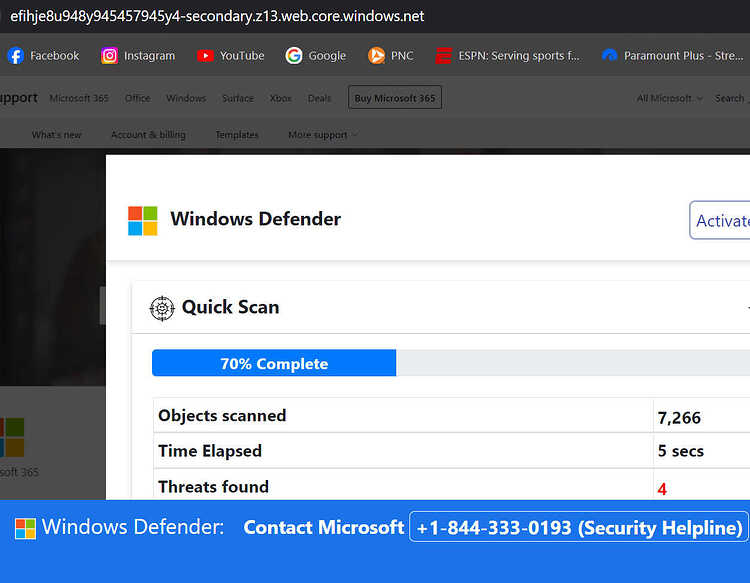Click the Microsoft logo in the bottom blue banner
The image size is (750, 583).
coord(25,528)
